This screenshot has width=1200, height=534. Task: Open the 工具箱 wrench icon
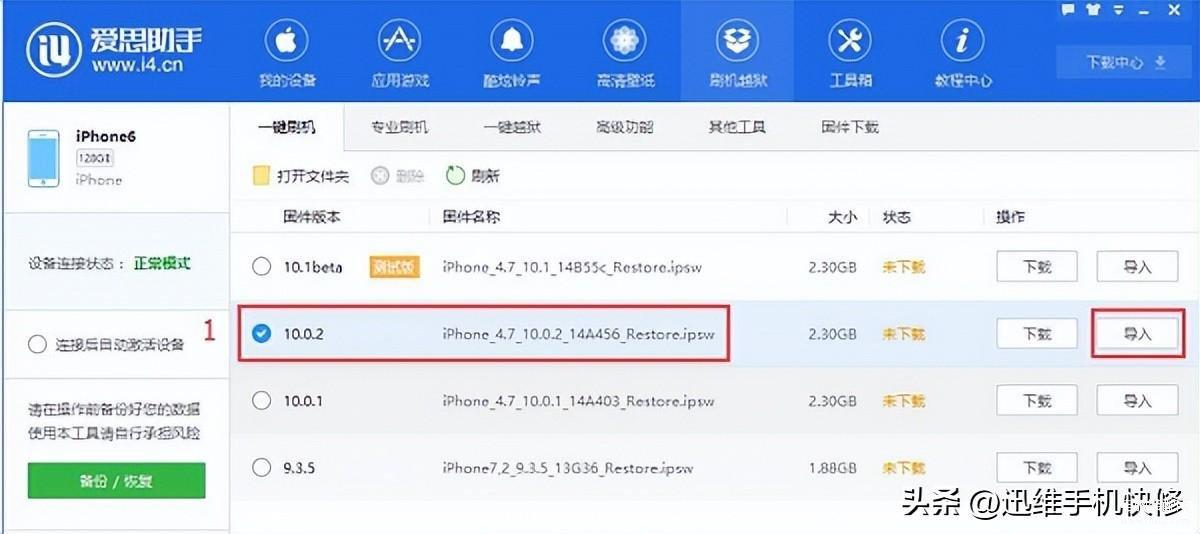851,42
